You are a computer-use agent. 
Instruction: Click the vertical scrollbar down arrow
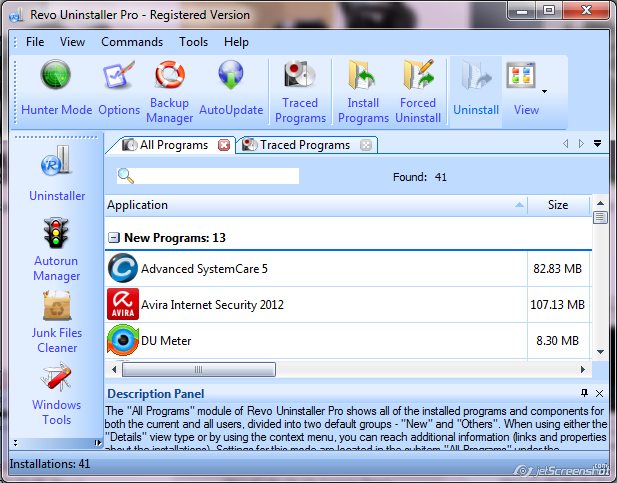pos(600,352)
